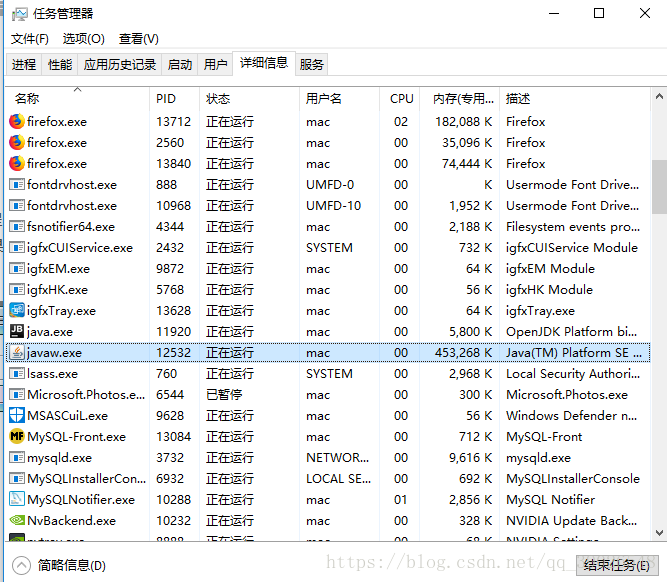Click the NETWOR... user name cell
Screen dimensions: 667x582
click(x=338, y=458)
